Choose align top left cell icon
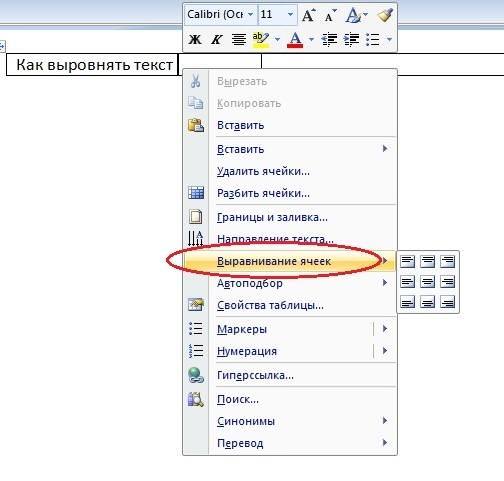Image resolution: width=504 pixels, height=481 pixels. tap(407, 261)
